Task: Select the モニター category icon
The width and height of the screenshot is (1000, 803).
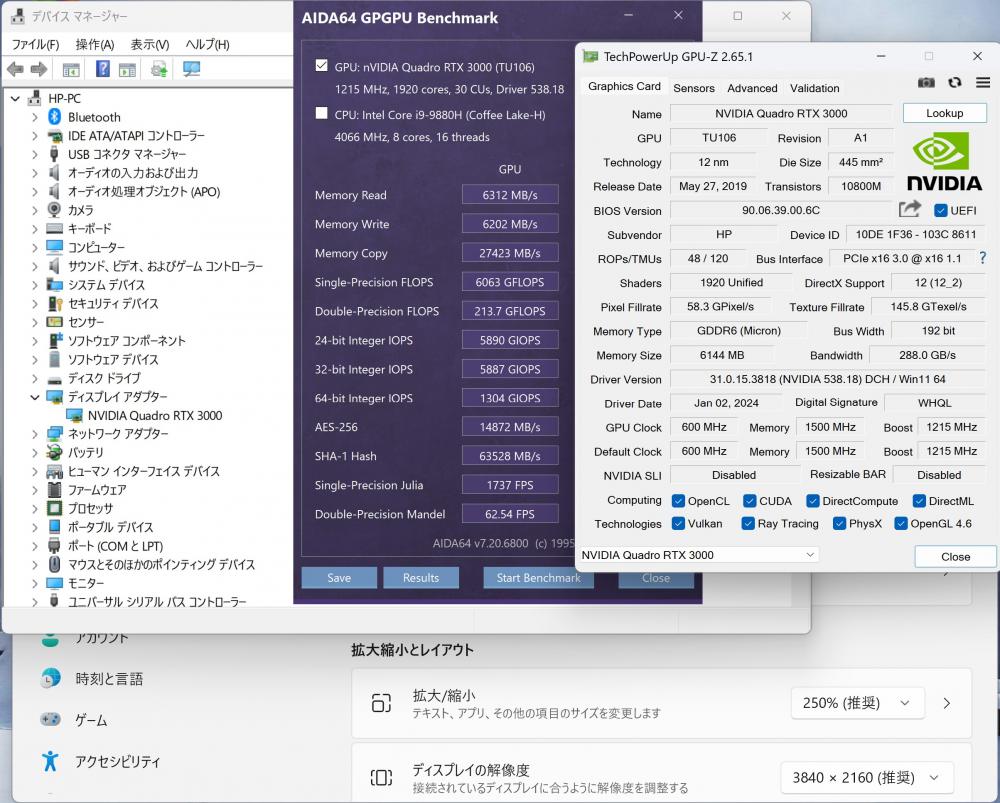Action: [55, 583]
